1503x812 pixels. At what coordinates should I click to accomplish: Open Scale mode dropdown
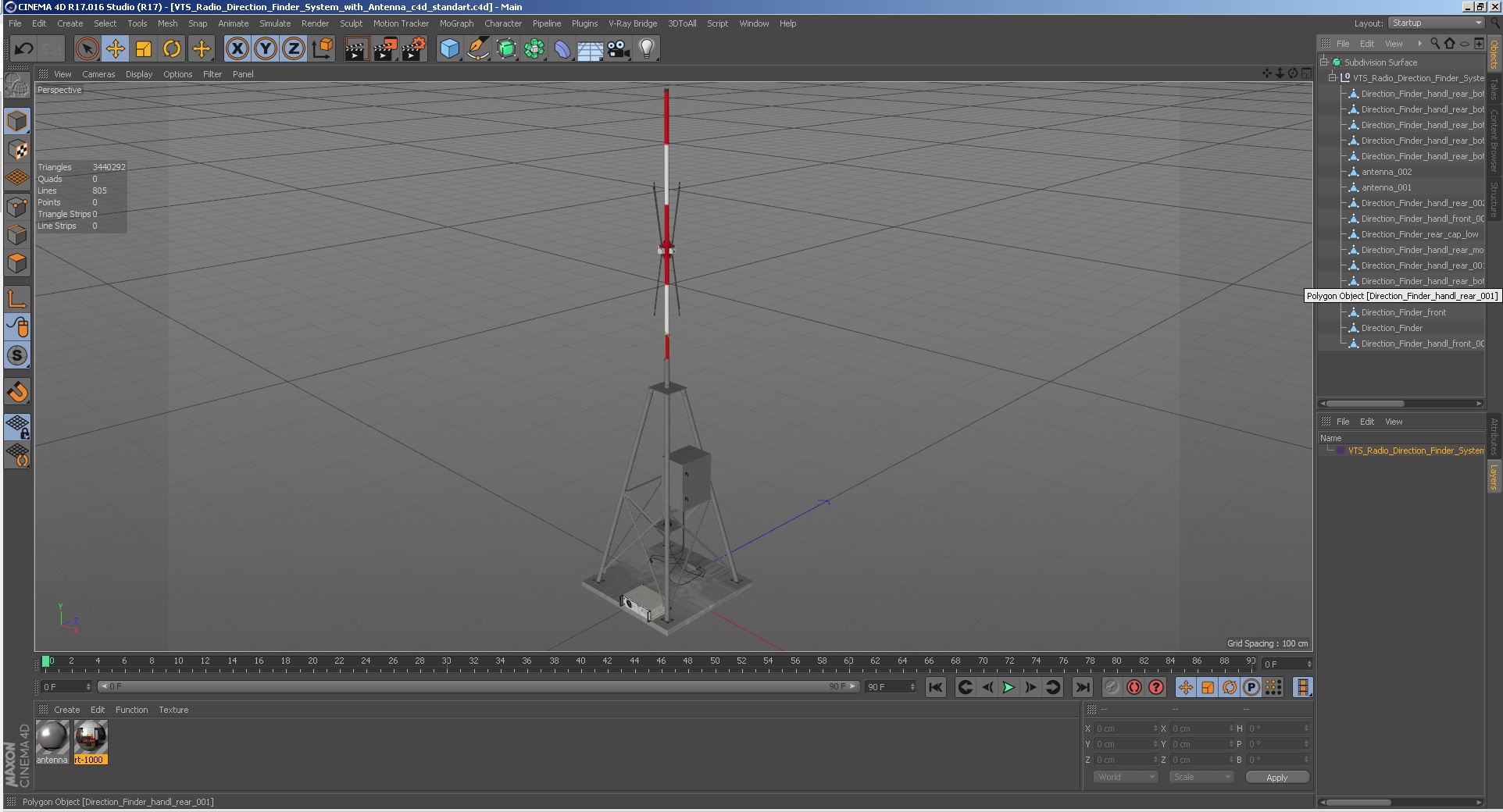(x=1201, y=777)
